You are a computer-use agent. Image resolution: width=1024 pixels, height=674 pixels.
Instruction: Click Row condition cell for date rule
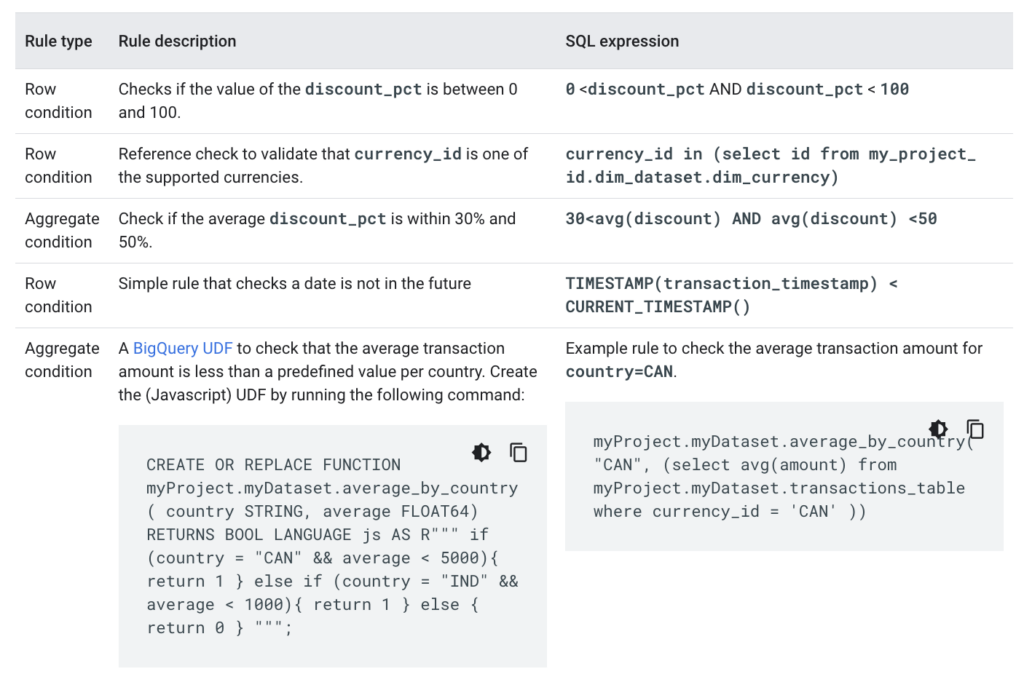pos(58,295)
